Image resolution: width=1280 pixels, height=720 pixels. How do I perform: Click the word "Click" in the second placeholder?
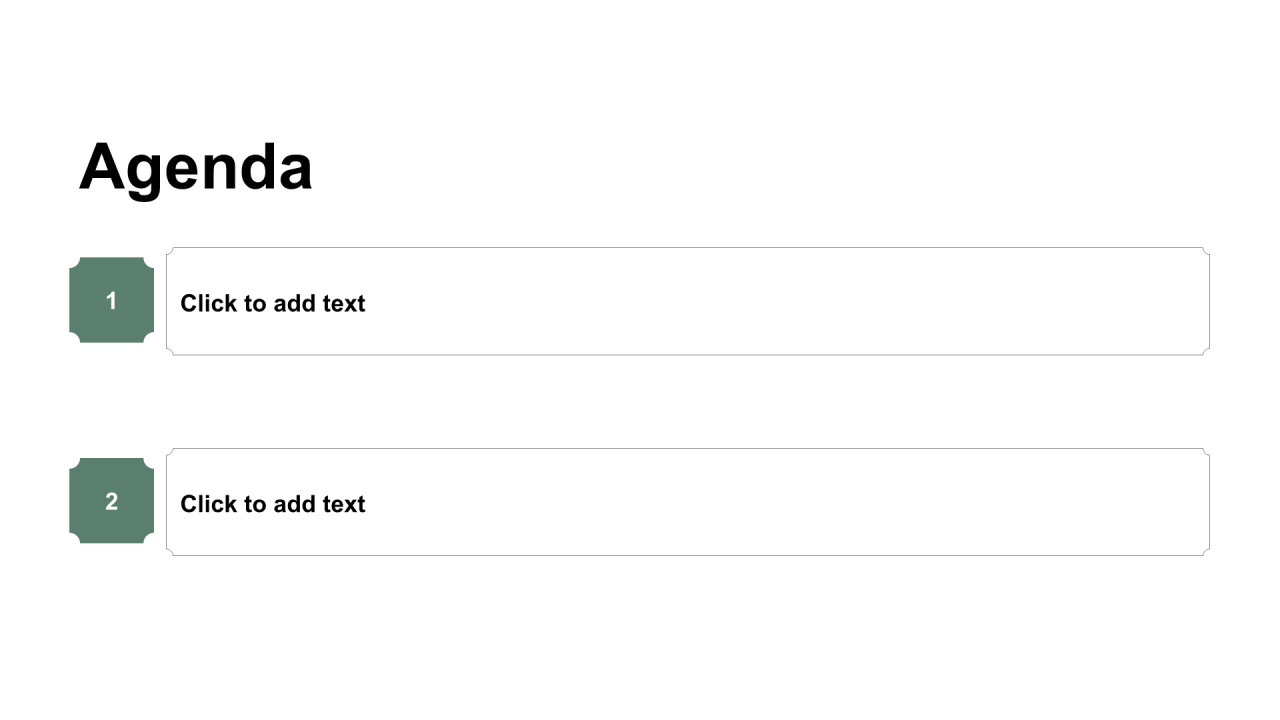[x=207, y=504]
